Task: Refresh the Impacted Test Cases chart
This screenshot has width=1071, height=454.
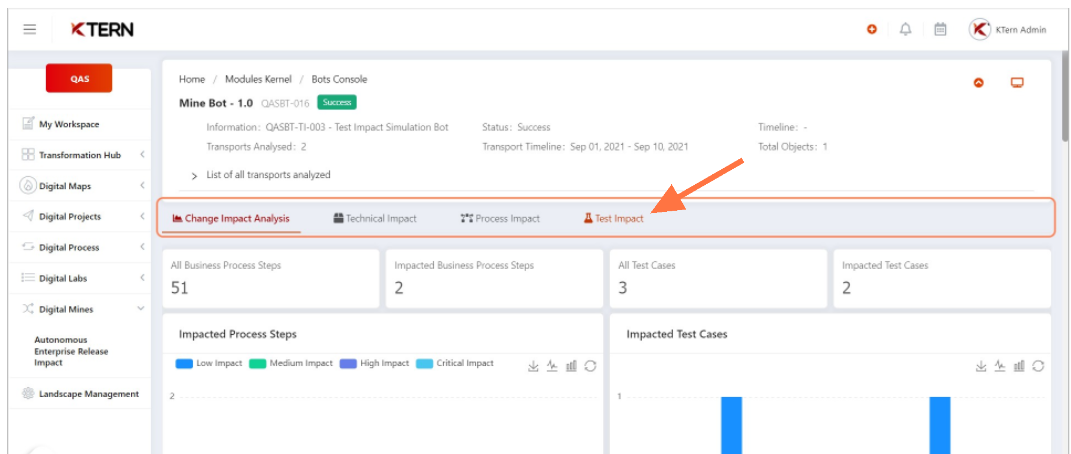Action: pyautogui.click(x=1038, y=366)
